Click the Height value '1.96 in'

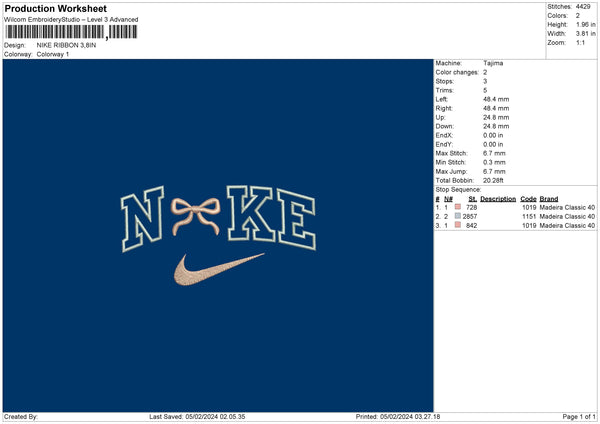[585, 24]
